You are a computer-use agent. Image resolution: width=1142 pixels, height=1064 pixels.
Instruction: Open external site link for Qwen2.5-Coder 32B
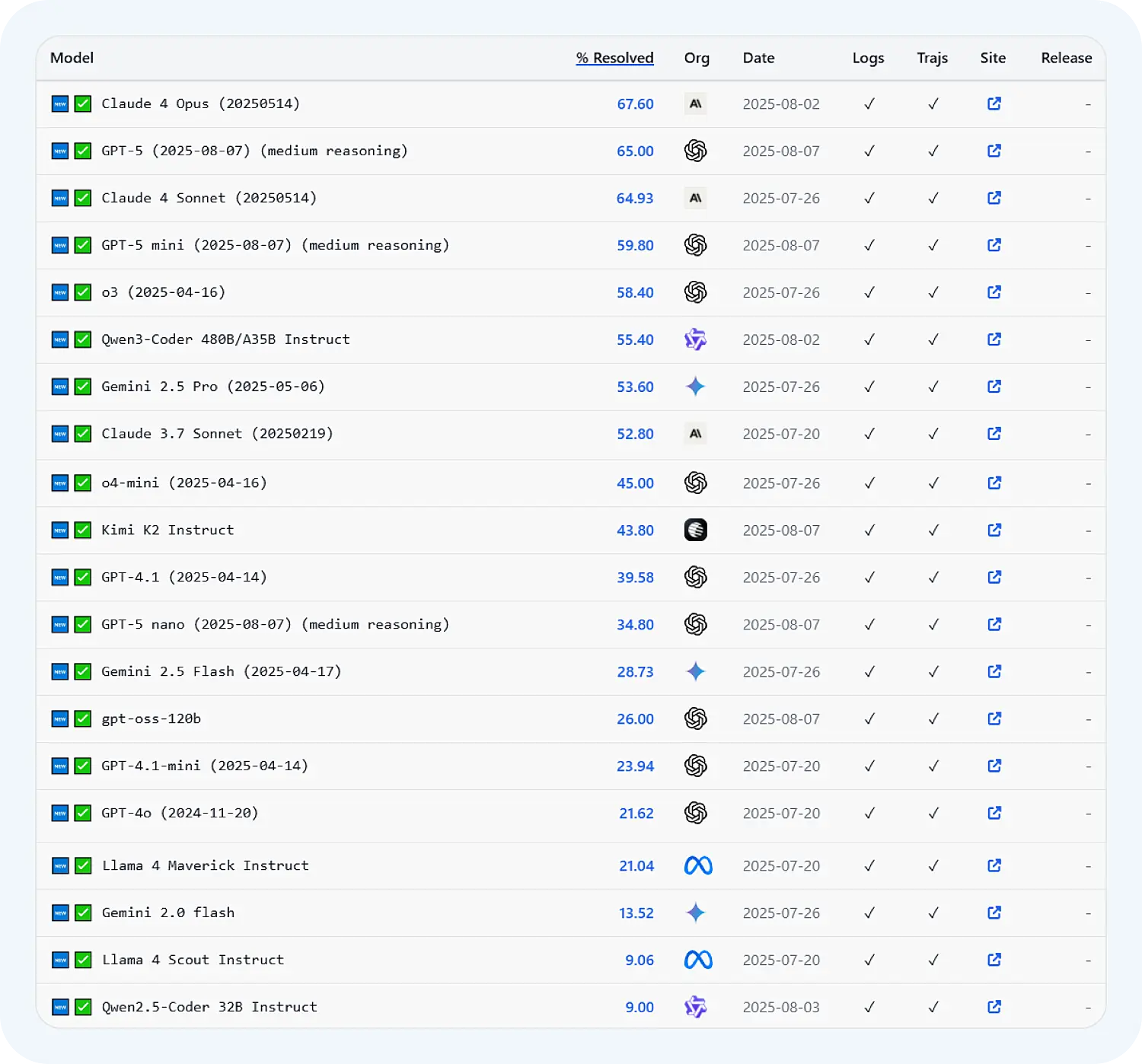(x=994, y=1007)
